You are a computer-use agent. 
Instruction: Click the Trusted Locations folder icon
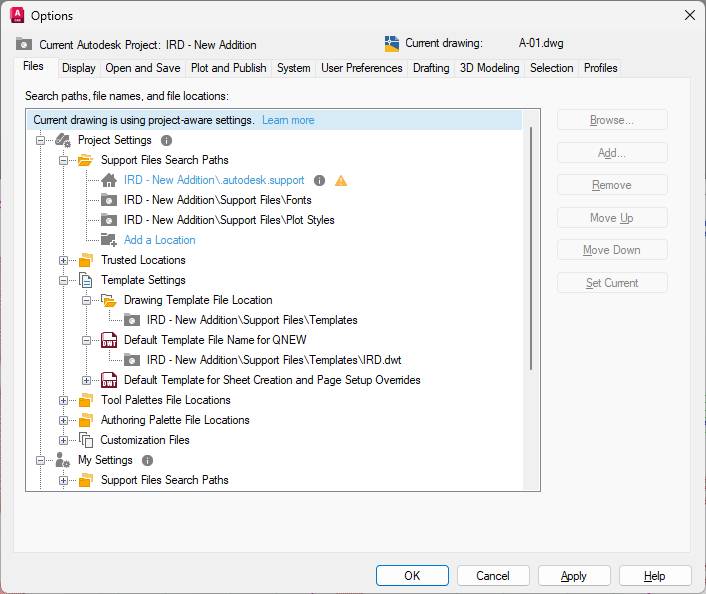(85, 260)
